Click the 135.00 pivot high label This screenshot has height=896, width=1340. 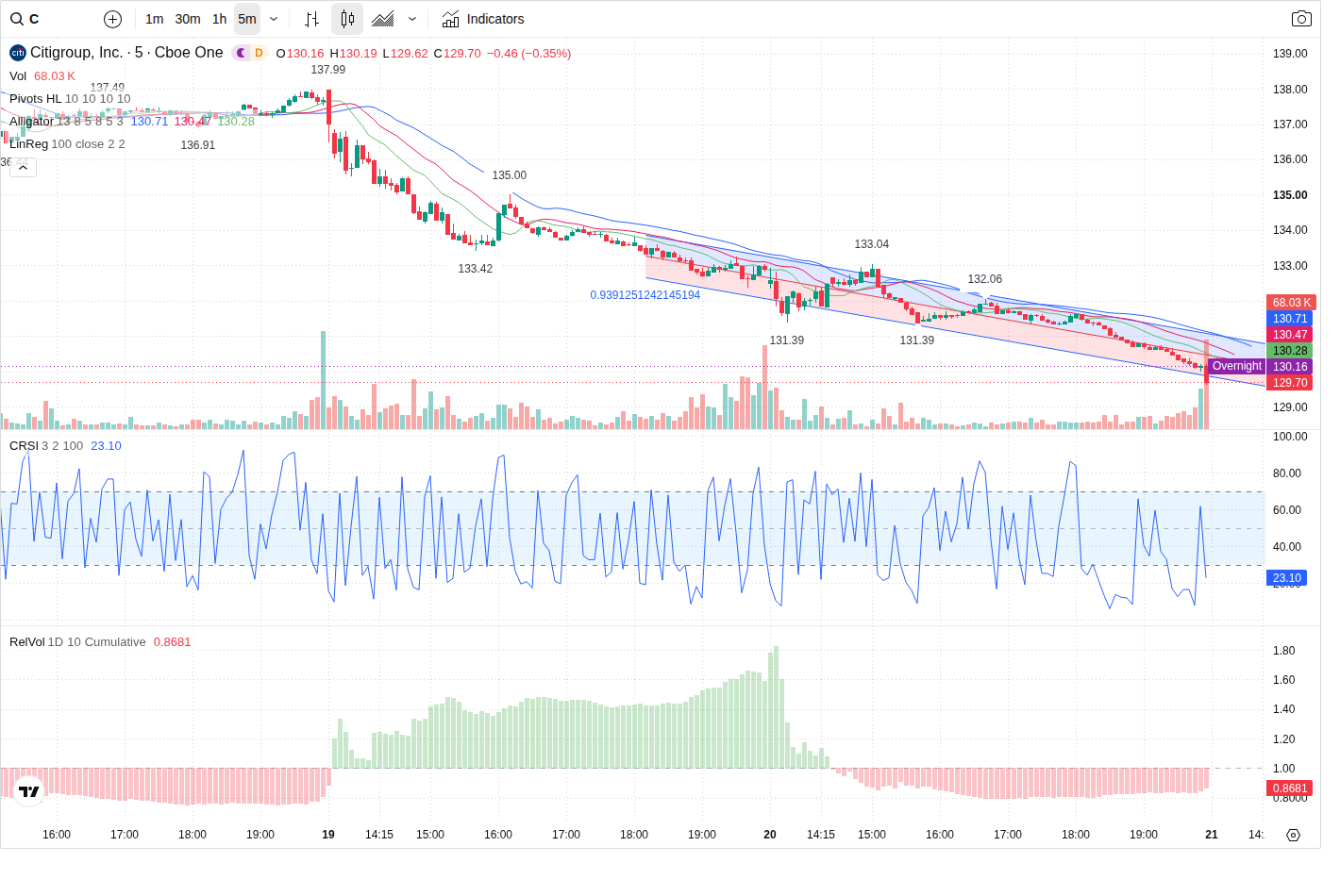510,175
